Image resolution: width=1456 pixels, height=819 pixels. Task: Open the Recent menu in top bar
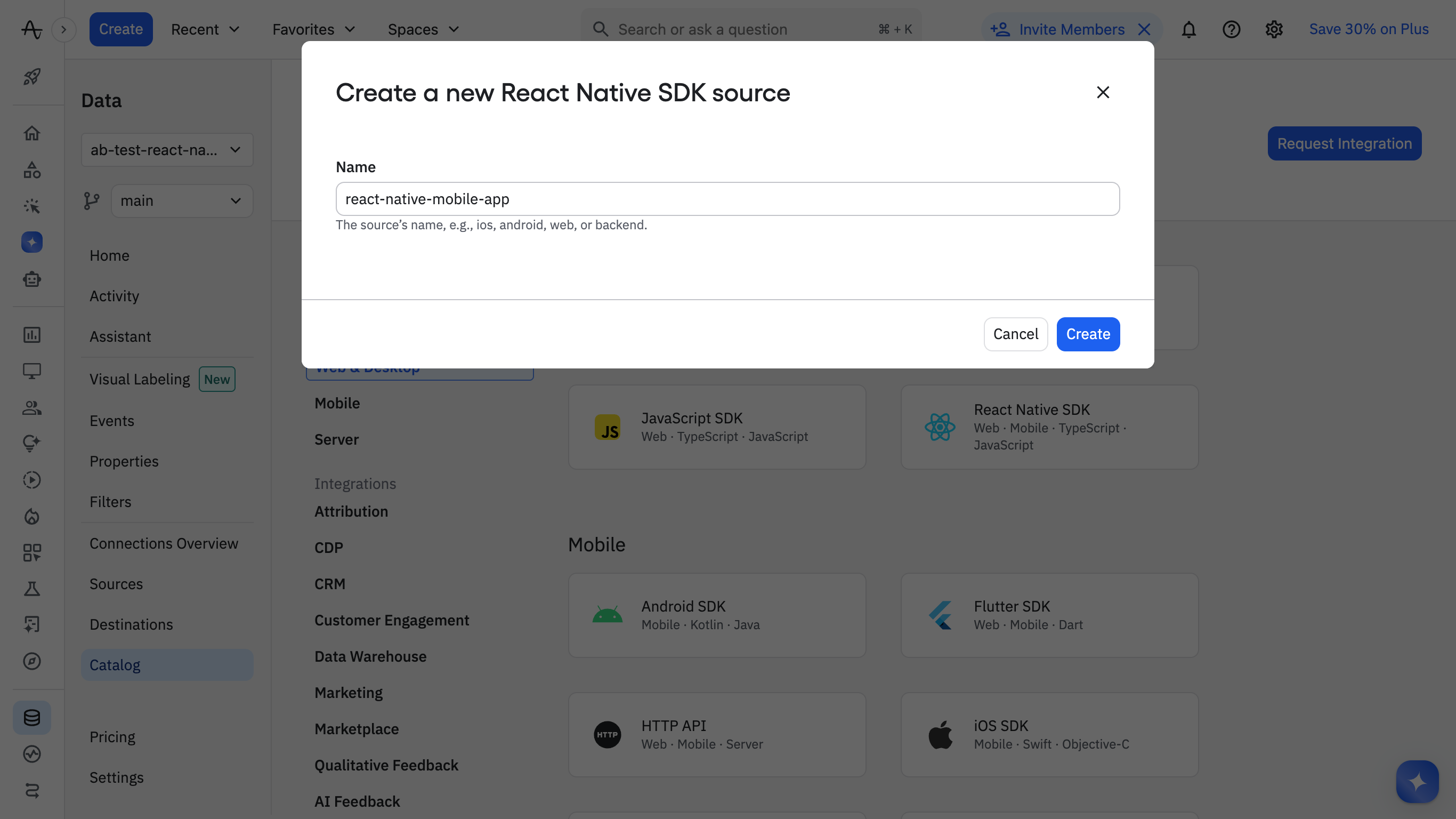205,29
